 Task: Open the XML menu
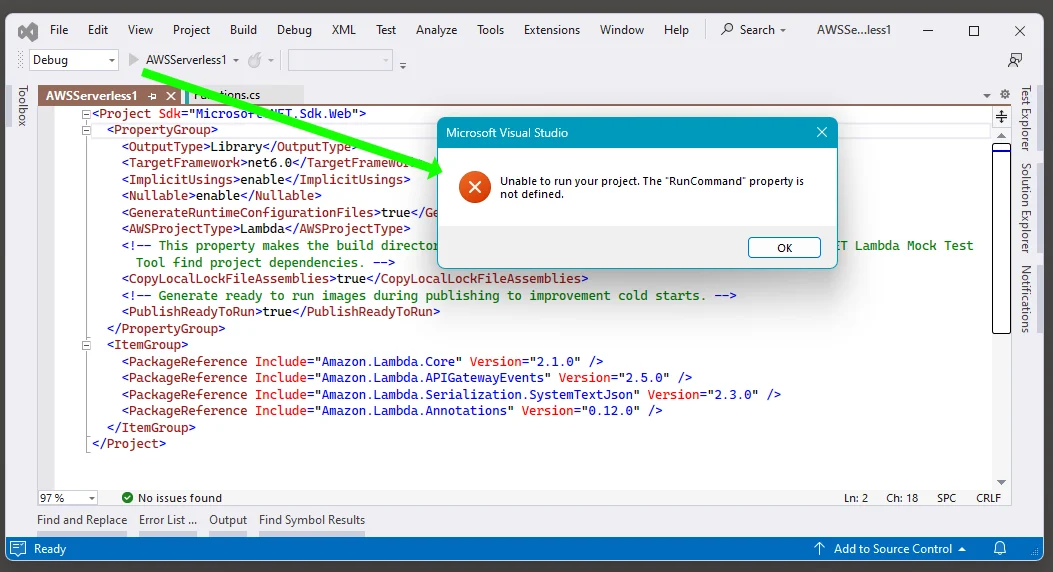344,30
